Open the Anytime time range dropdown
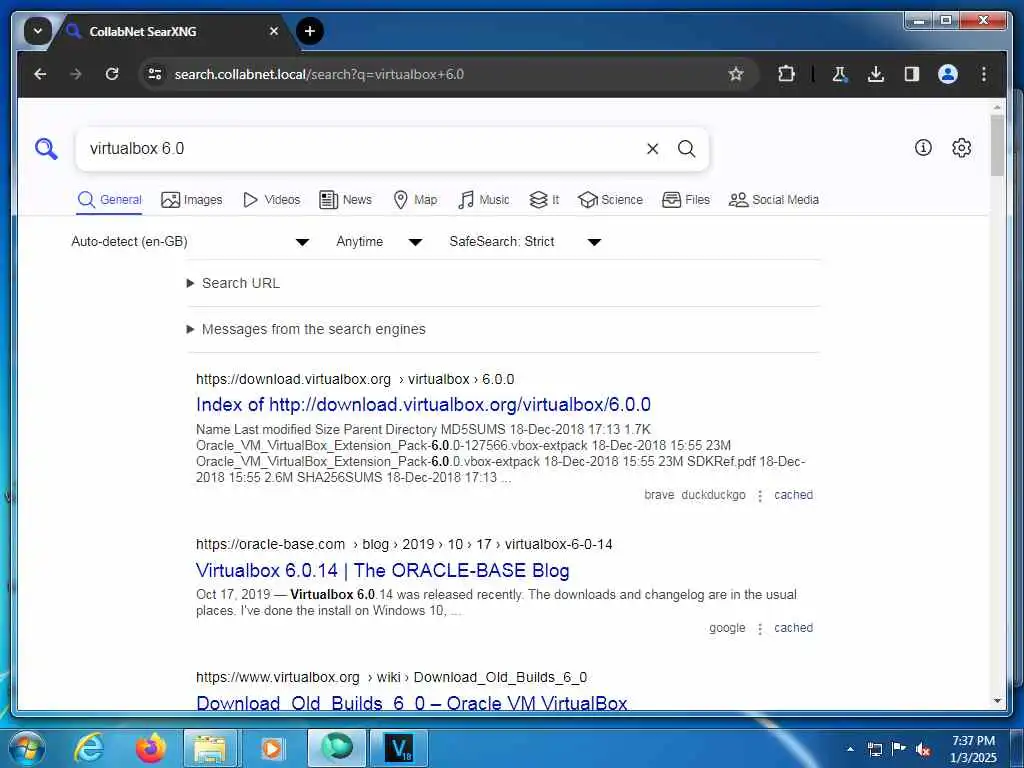 (379, 242)
